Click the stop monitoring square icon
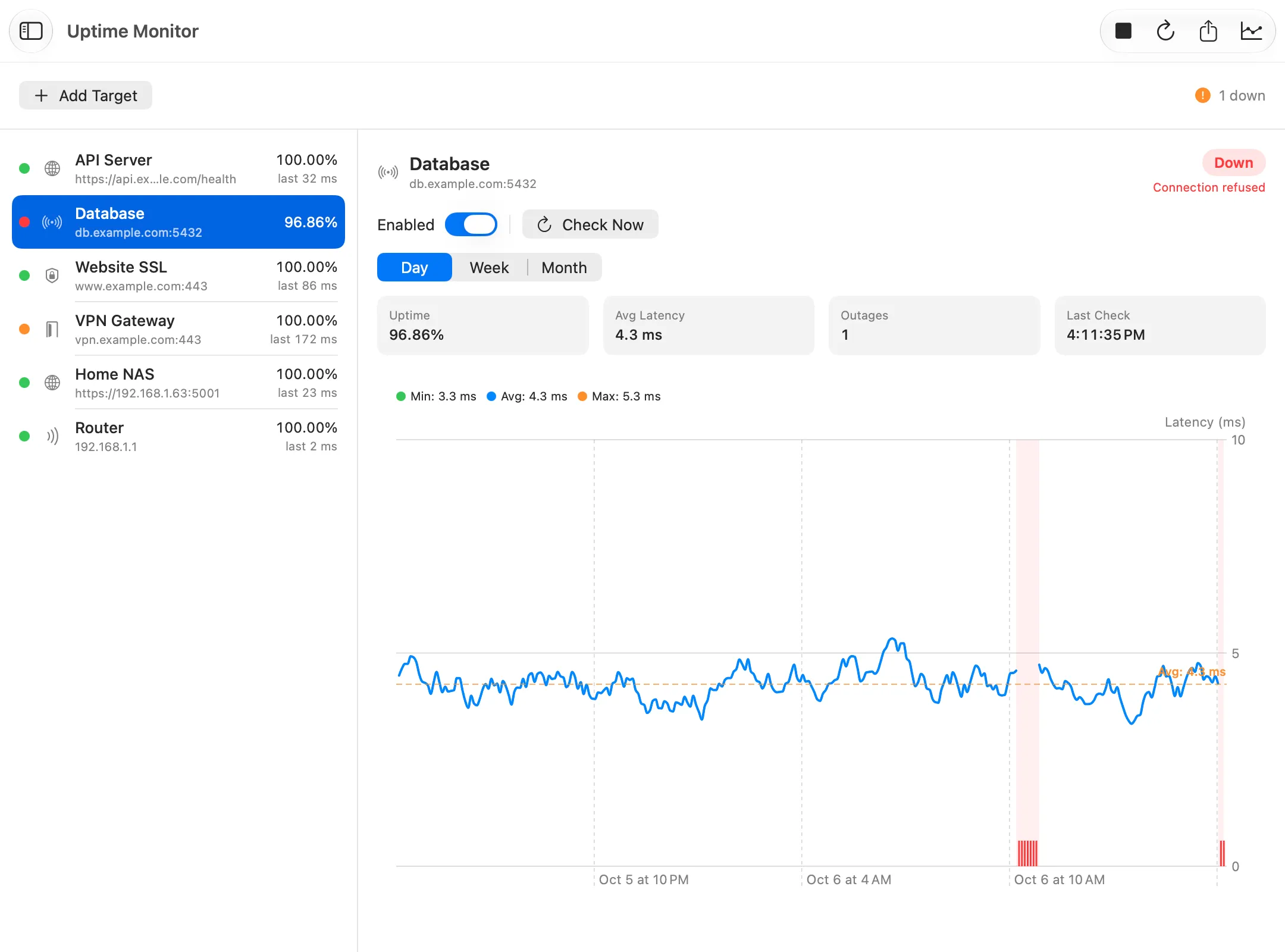Screen dimensions: 1285x952 pyautogui.click(x=1123, y=31)
